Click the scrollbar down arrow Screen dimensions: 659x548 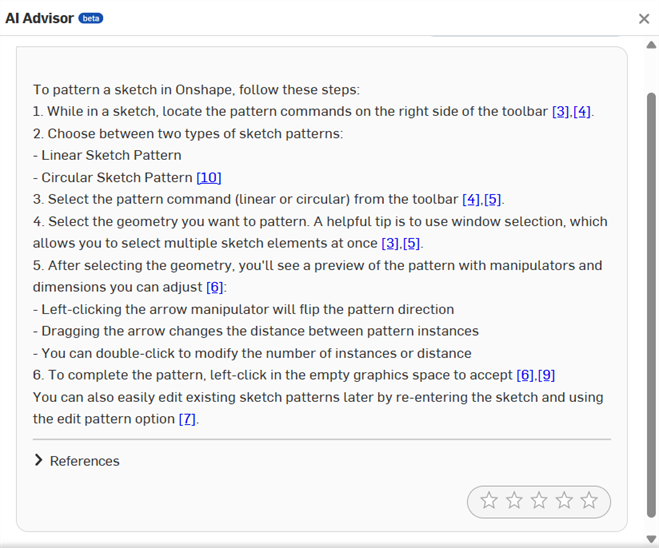point(651,539)
